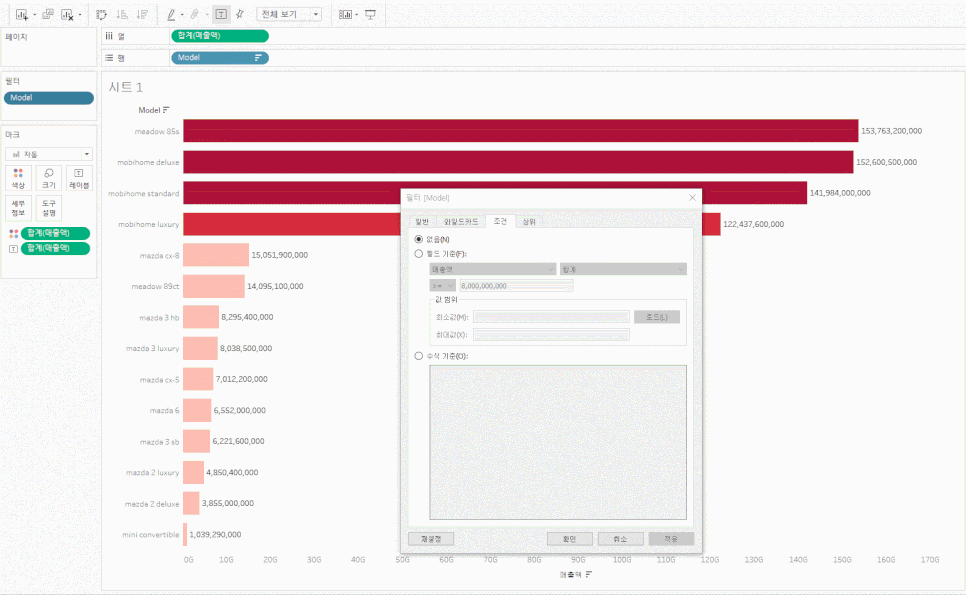Click the 로드(L) button
Image resolution: width=966 pixels, height=595 pixels.
point(657,317)
